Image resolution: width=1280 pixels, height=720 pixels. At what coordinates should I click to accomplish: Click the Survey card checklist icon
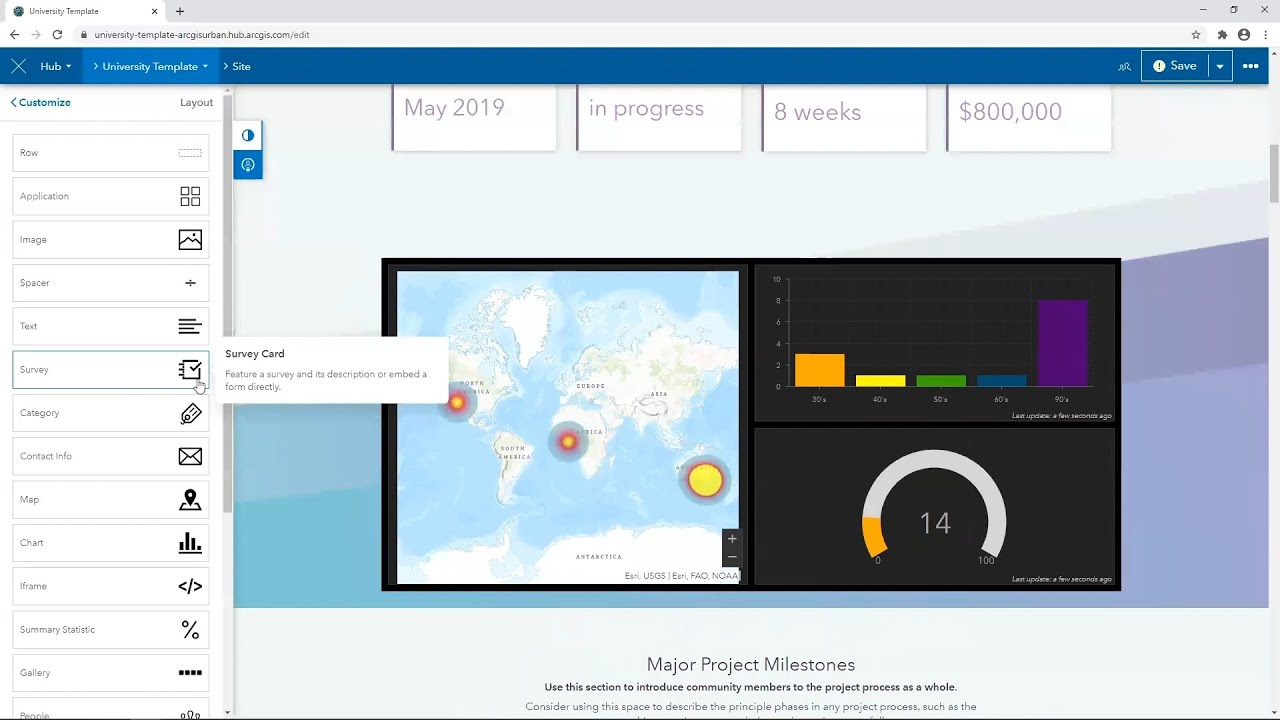pyautogui.click(x=190, y=370)
